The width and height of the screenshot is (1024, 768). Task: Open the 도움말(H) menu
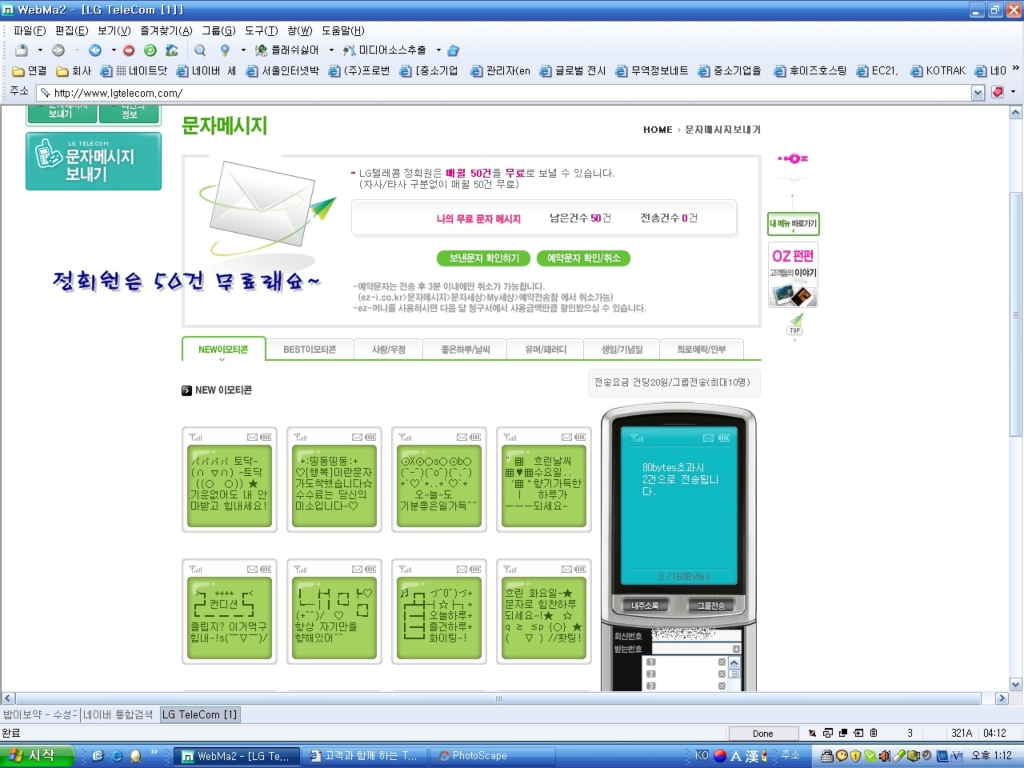pos(343,31)
